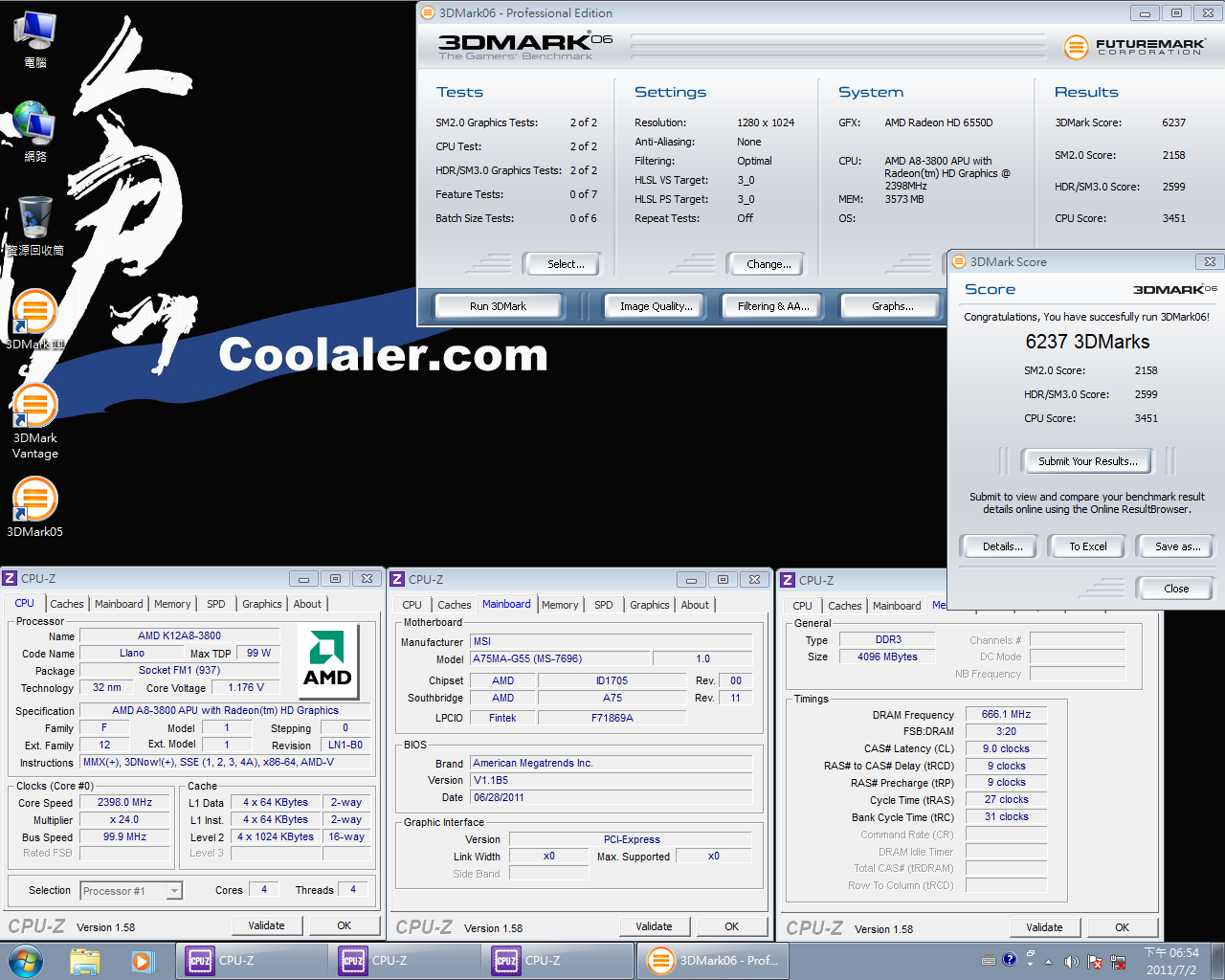Submit Your Results online
1225x980 pixels.
coord(1088,461)
